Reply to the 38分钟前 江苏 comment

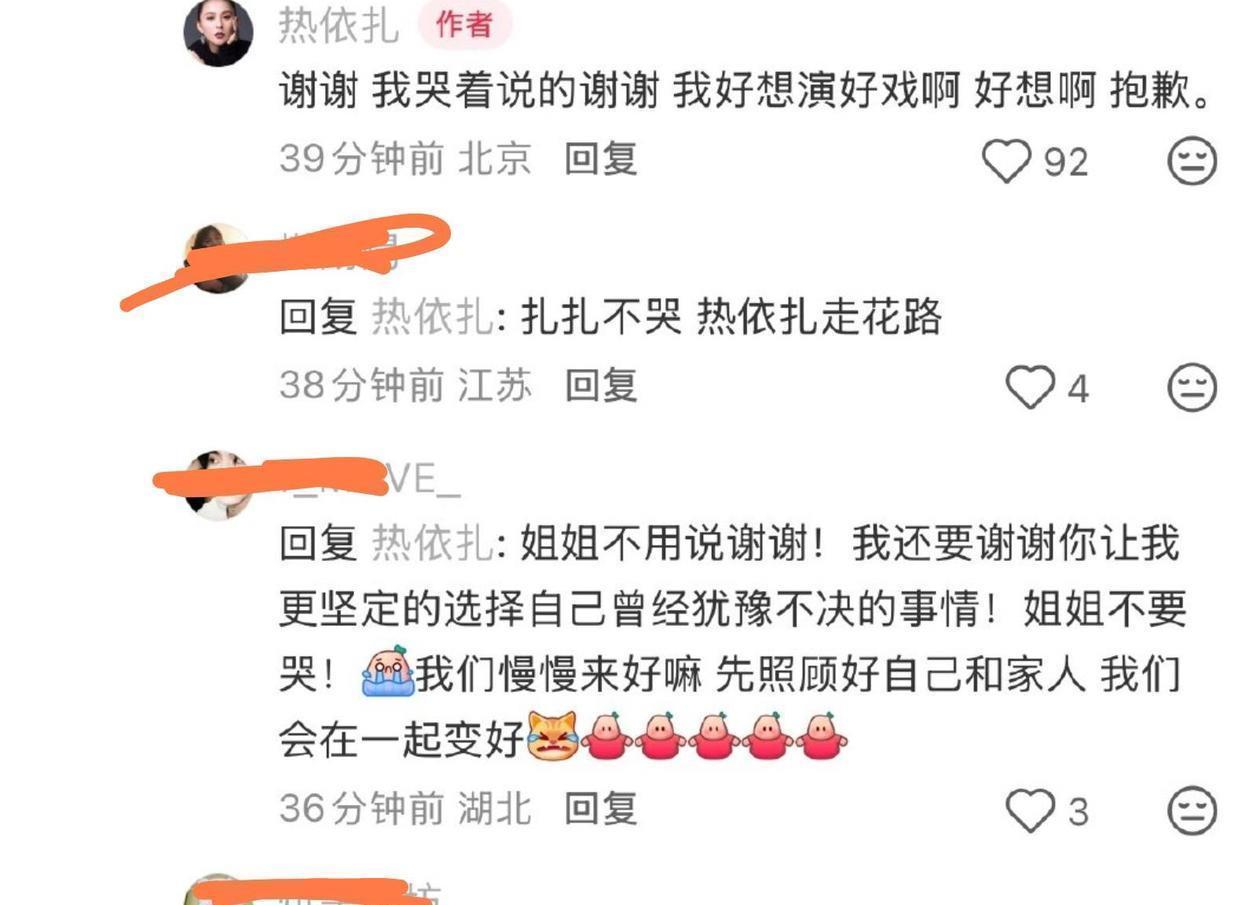coord(601,385)
